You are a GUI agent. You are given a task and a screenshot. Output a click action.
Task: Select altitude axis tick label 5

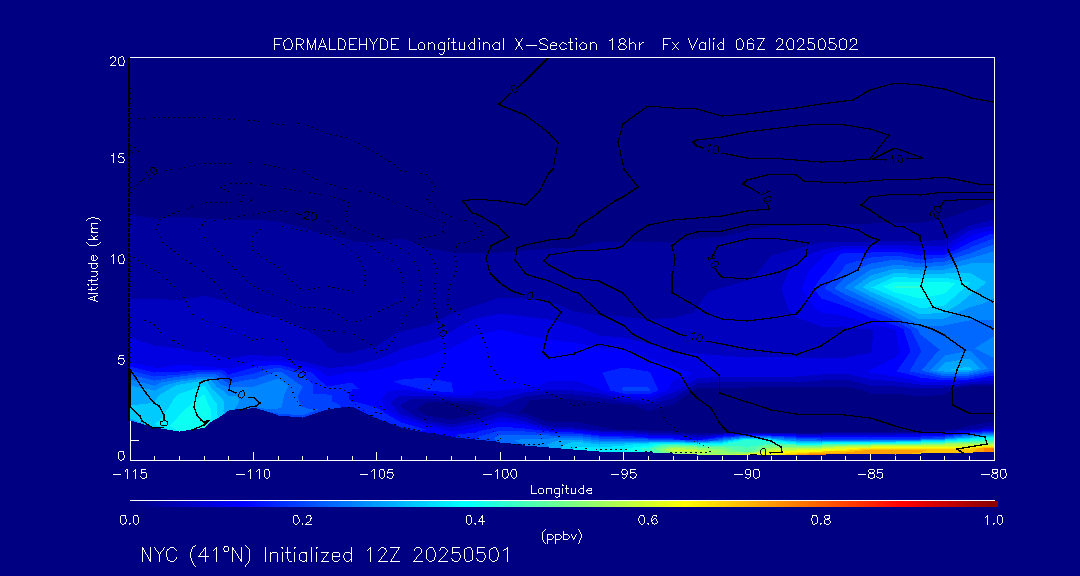[x=120, y=360]
